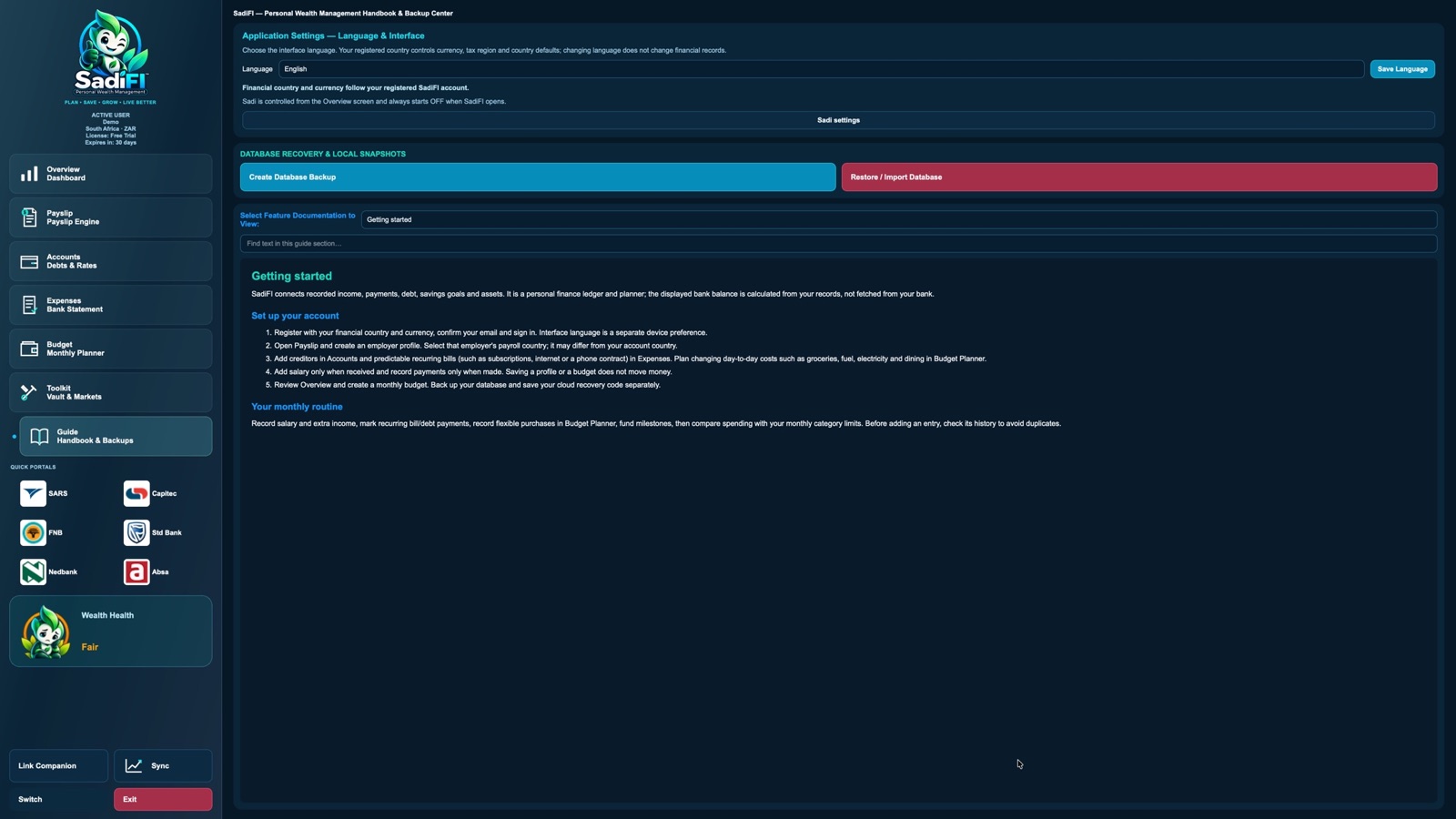Screen dimensions: 1456x819
Task: Open the Overview Dashboard bar-chart icon
Action: 29,174
